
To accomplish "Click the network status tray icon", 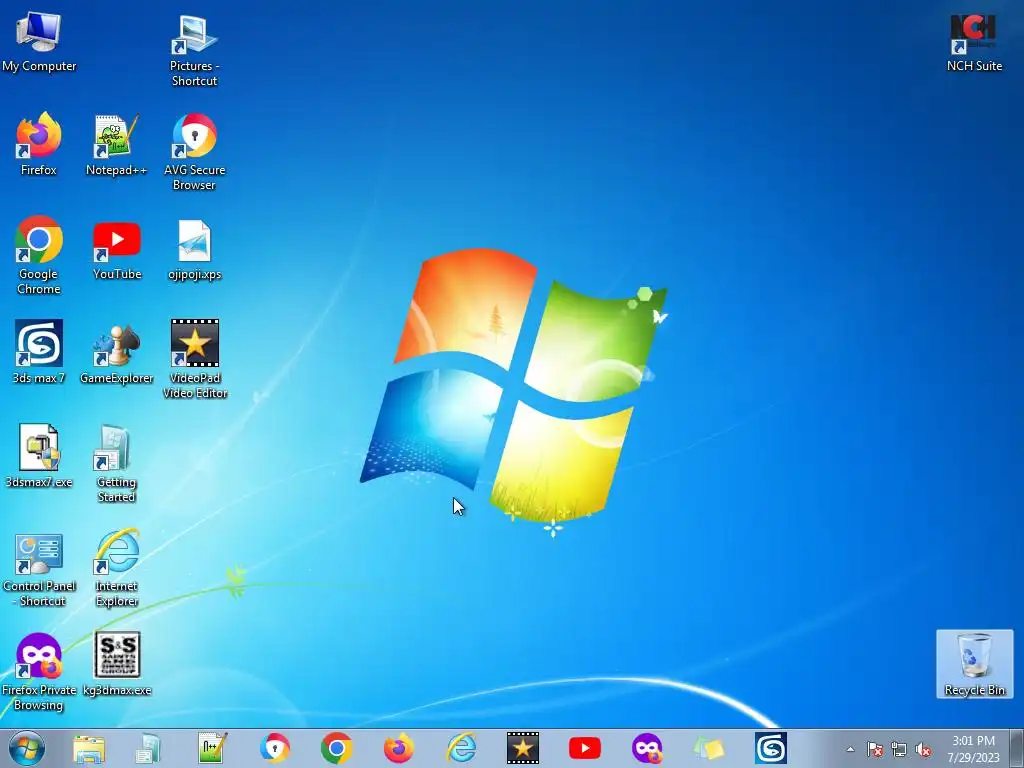I will coord(899,749).
